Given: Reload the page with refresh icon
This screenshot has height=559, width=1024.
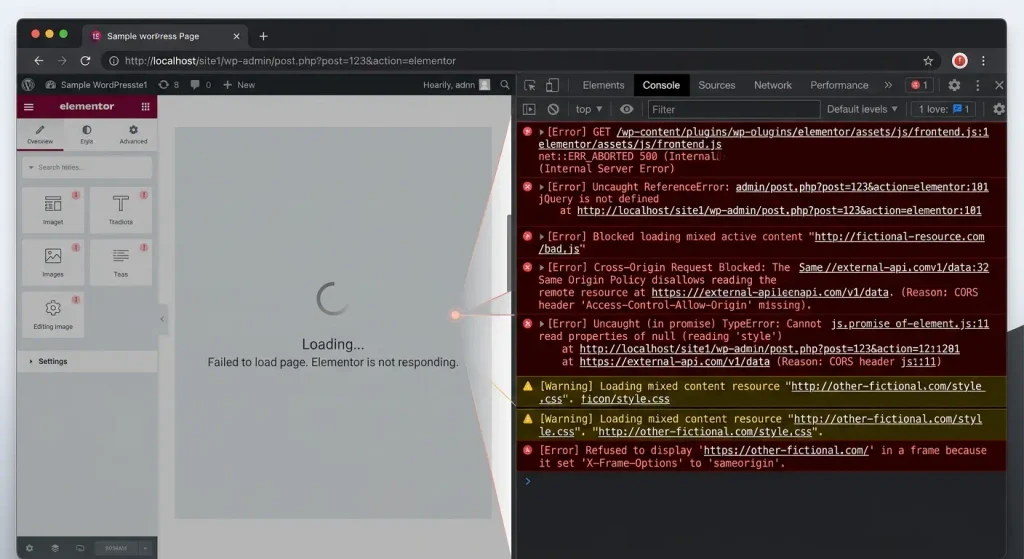Looking at the screenshot, I should pos(85,61).
